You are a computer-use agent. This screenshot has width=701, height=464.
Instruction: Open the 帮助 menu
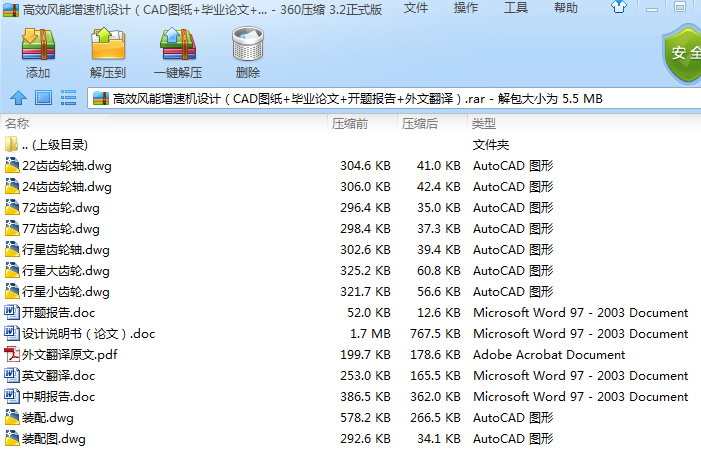click(x=566, y=8)
